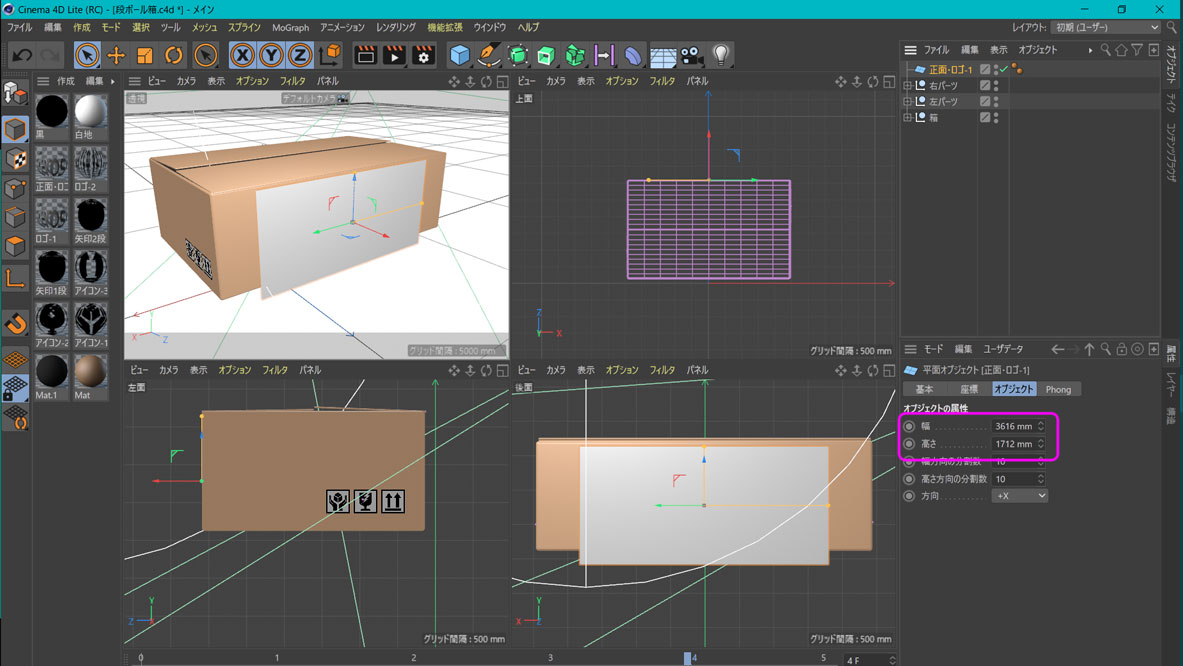This screenshot has width=1183, height=666.
Task: Expand the 箱 object hierarchy
Action: point(908,118)
